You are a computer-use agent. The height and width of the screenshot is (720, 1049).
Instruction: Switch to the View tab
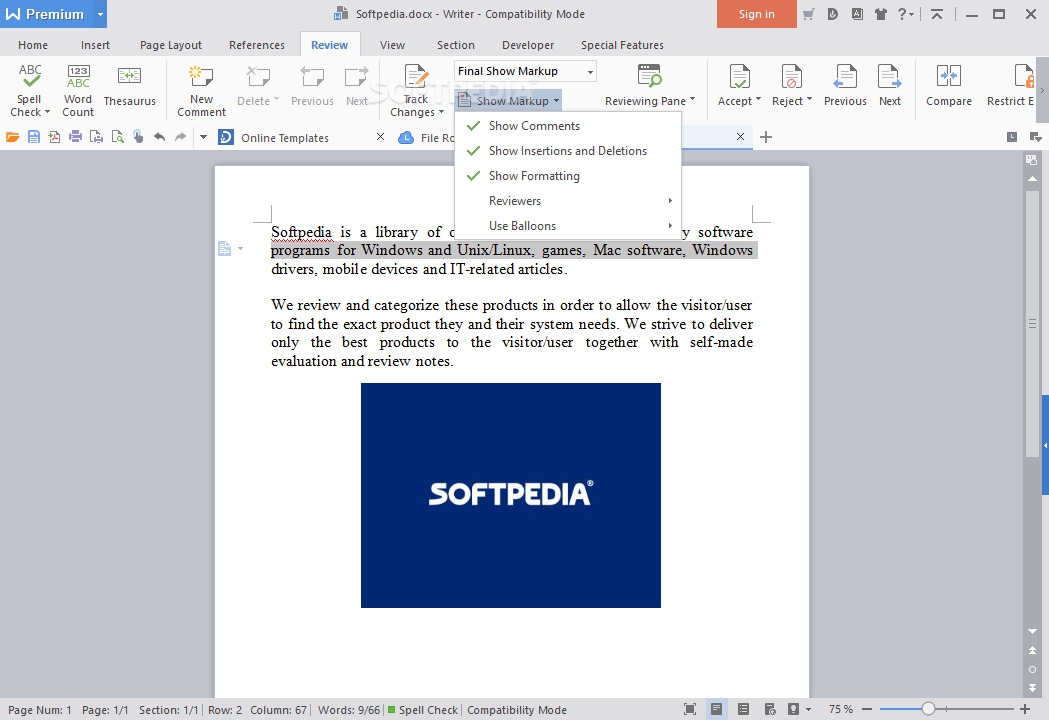392,45
